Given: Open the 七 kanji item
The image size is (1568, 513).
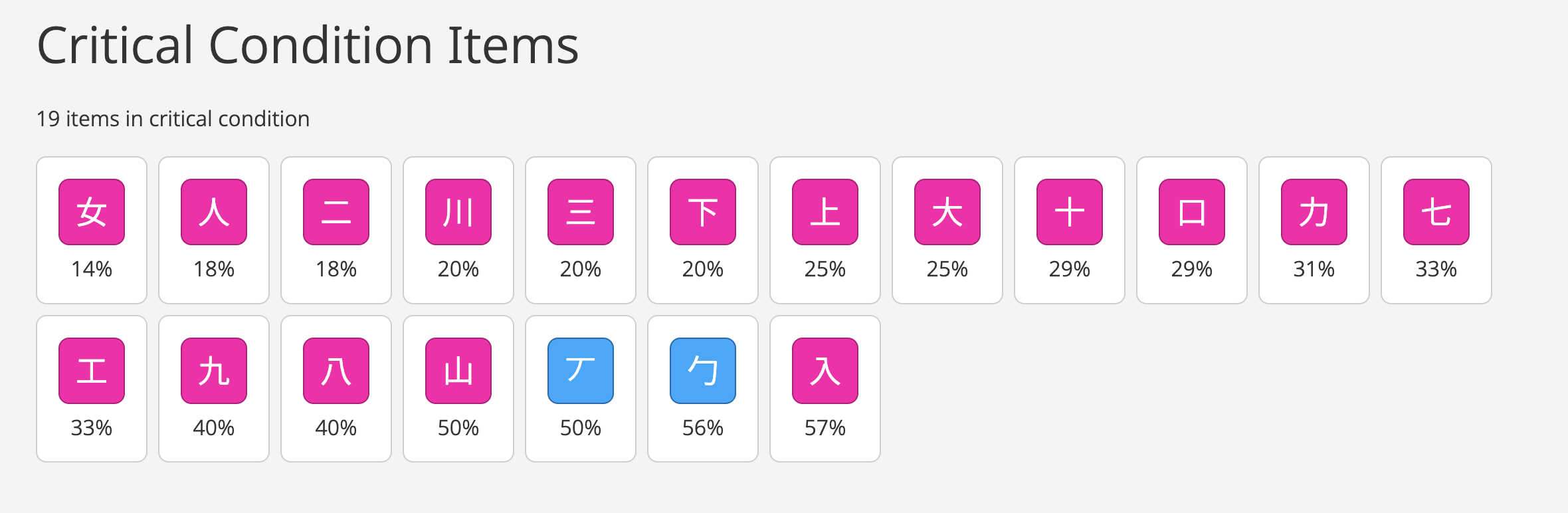Looking at the screenshot, I should point(1436,212).
